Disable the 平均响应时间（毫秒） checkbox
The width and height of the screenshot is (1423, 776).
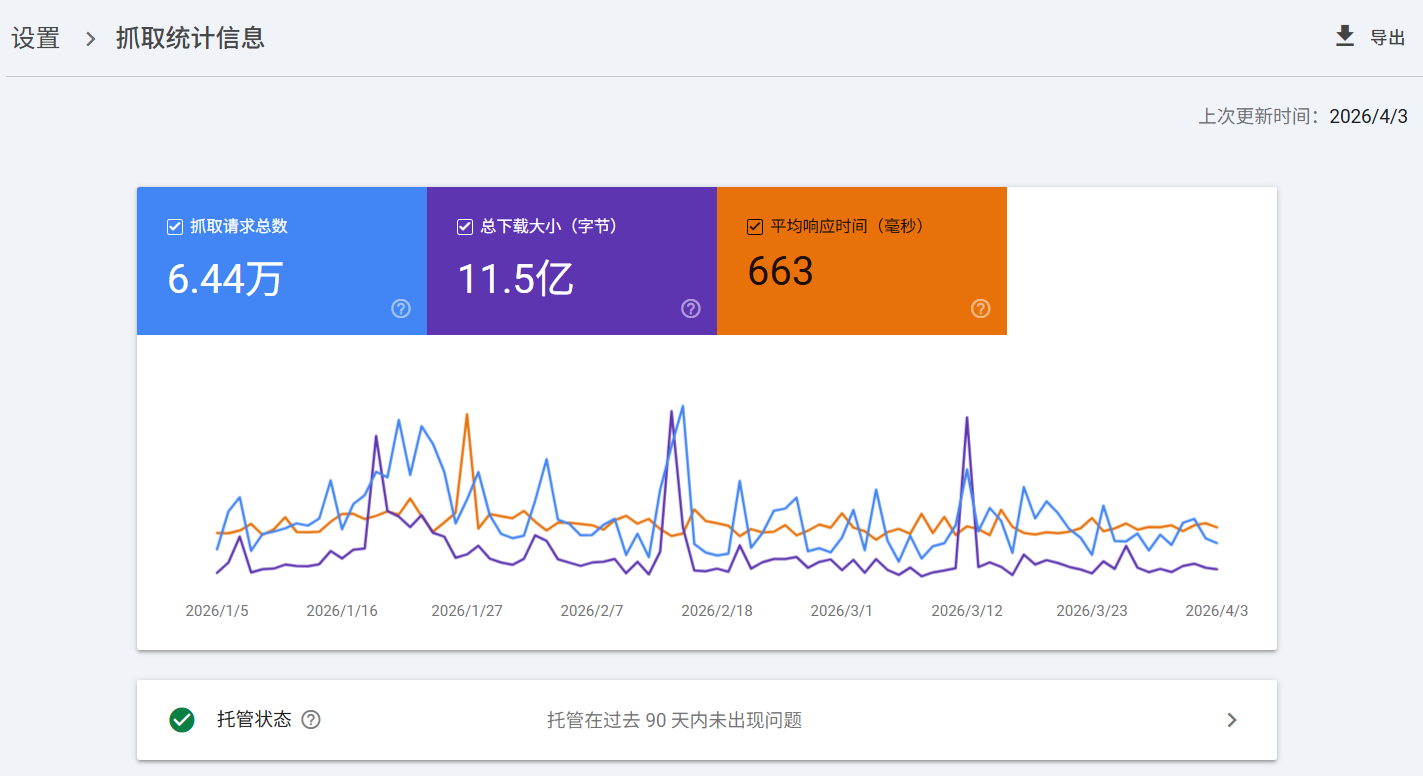(x=755, y=227)
